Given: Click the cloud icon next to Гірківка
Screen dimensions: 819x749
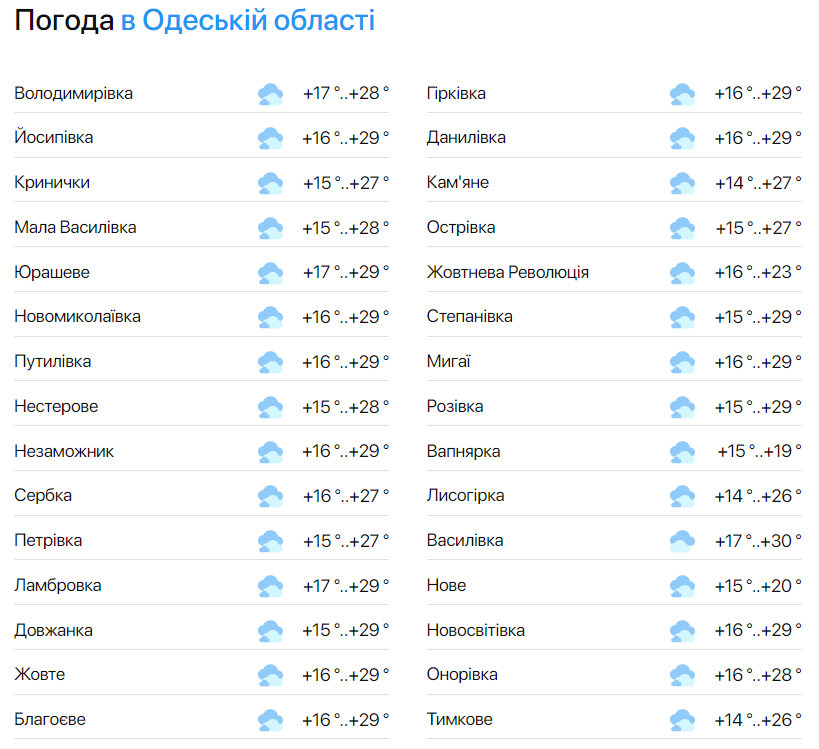Looking at the screenshot, I should pos(682,92).
